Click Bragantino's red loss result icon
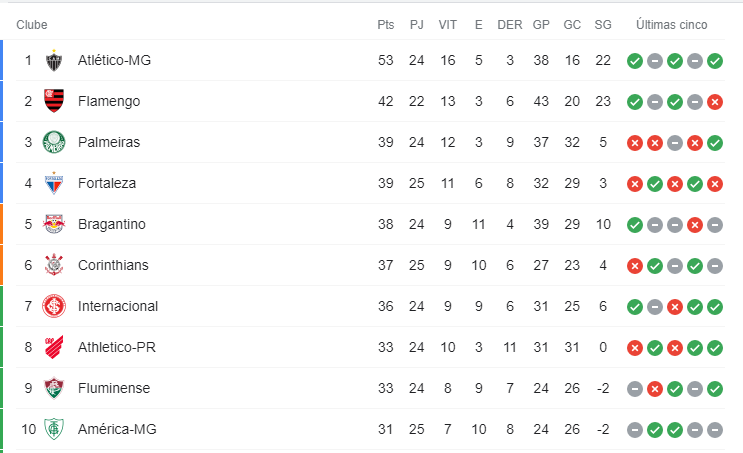 coord(695,225)
